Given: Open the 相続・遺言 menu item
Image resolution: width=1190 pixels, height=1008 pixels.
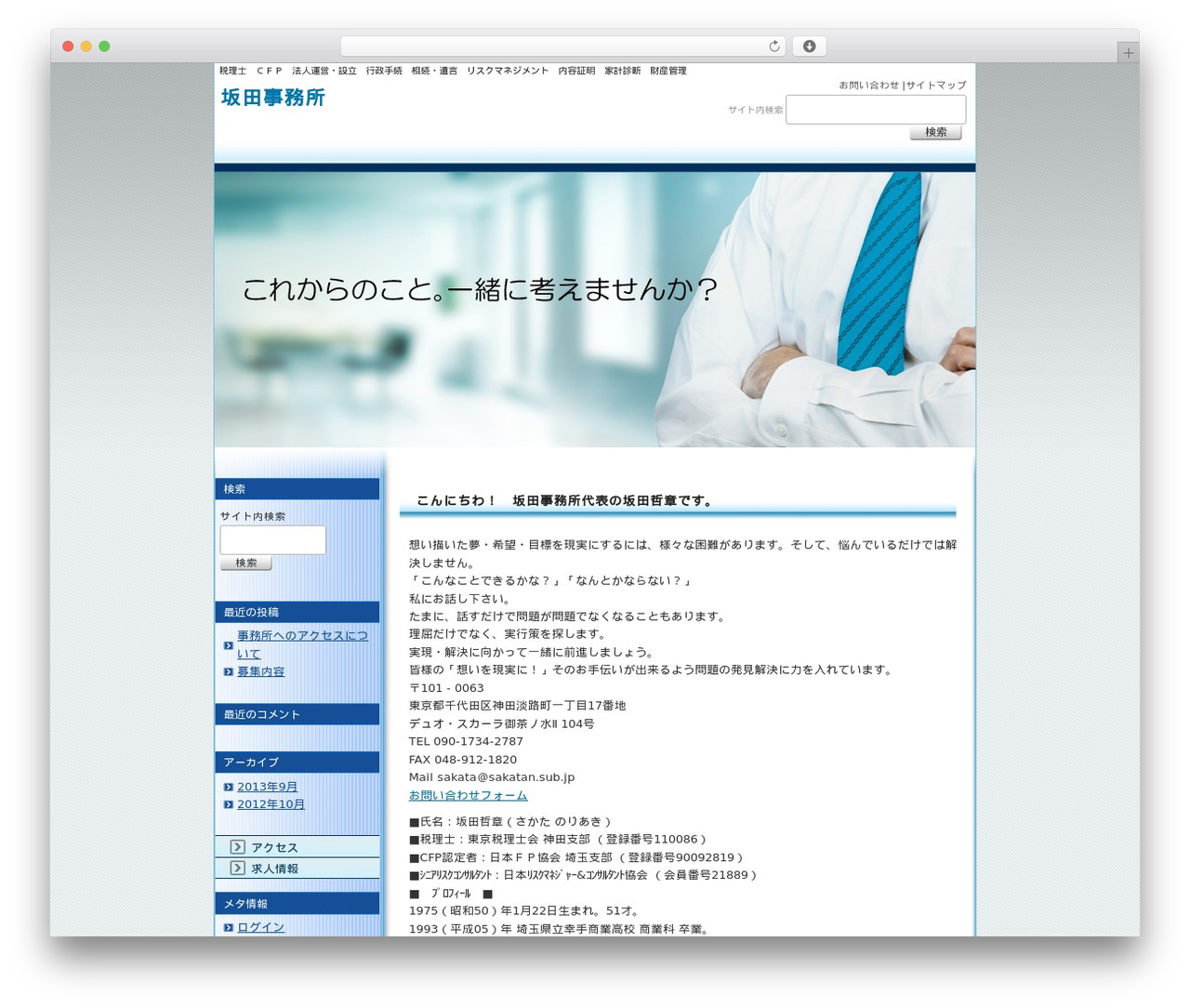Looking at the screenshot, I should (x=434, y=71).
